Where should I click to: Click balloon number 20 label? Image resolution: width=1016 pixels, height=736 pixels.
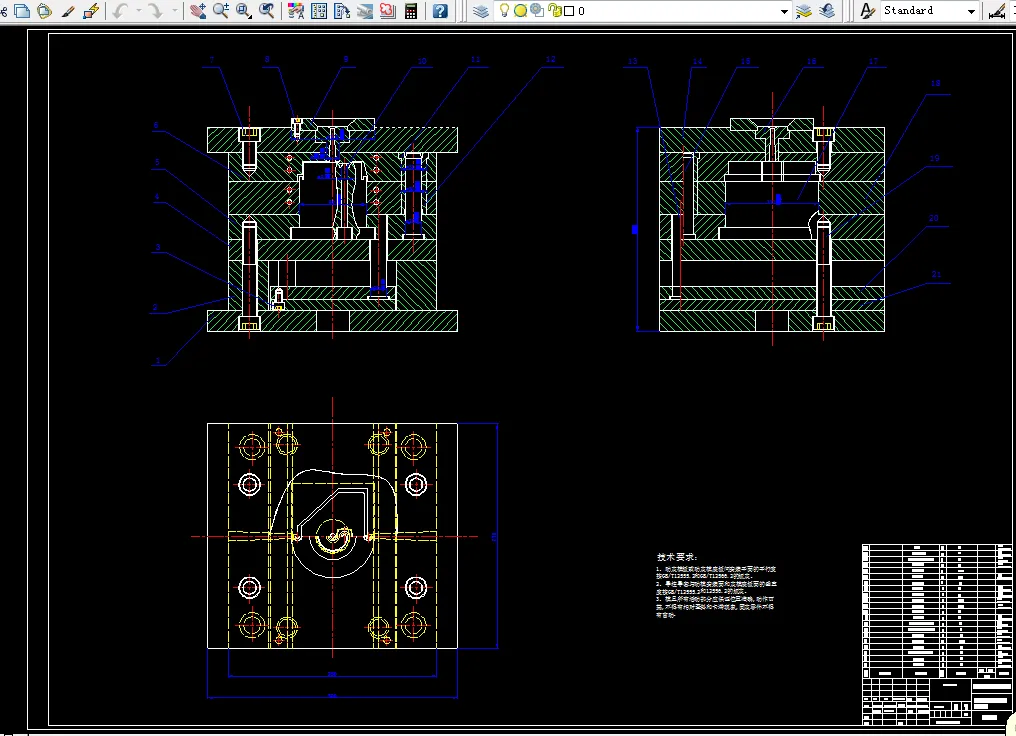coord(934,218)
